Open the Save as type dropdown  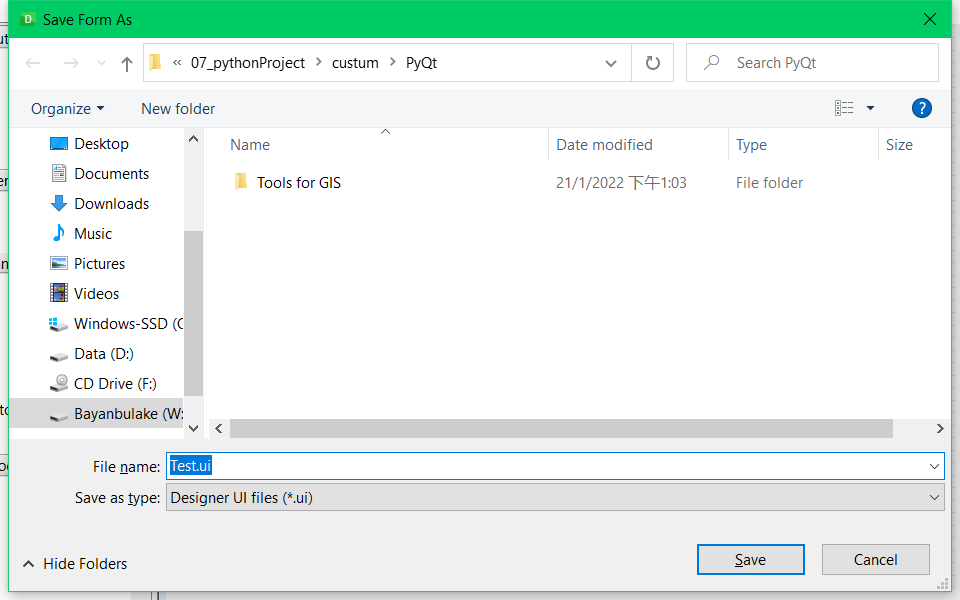[935, 497]
